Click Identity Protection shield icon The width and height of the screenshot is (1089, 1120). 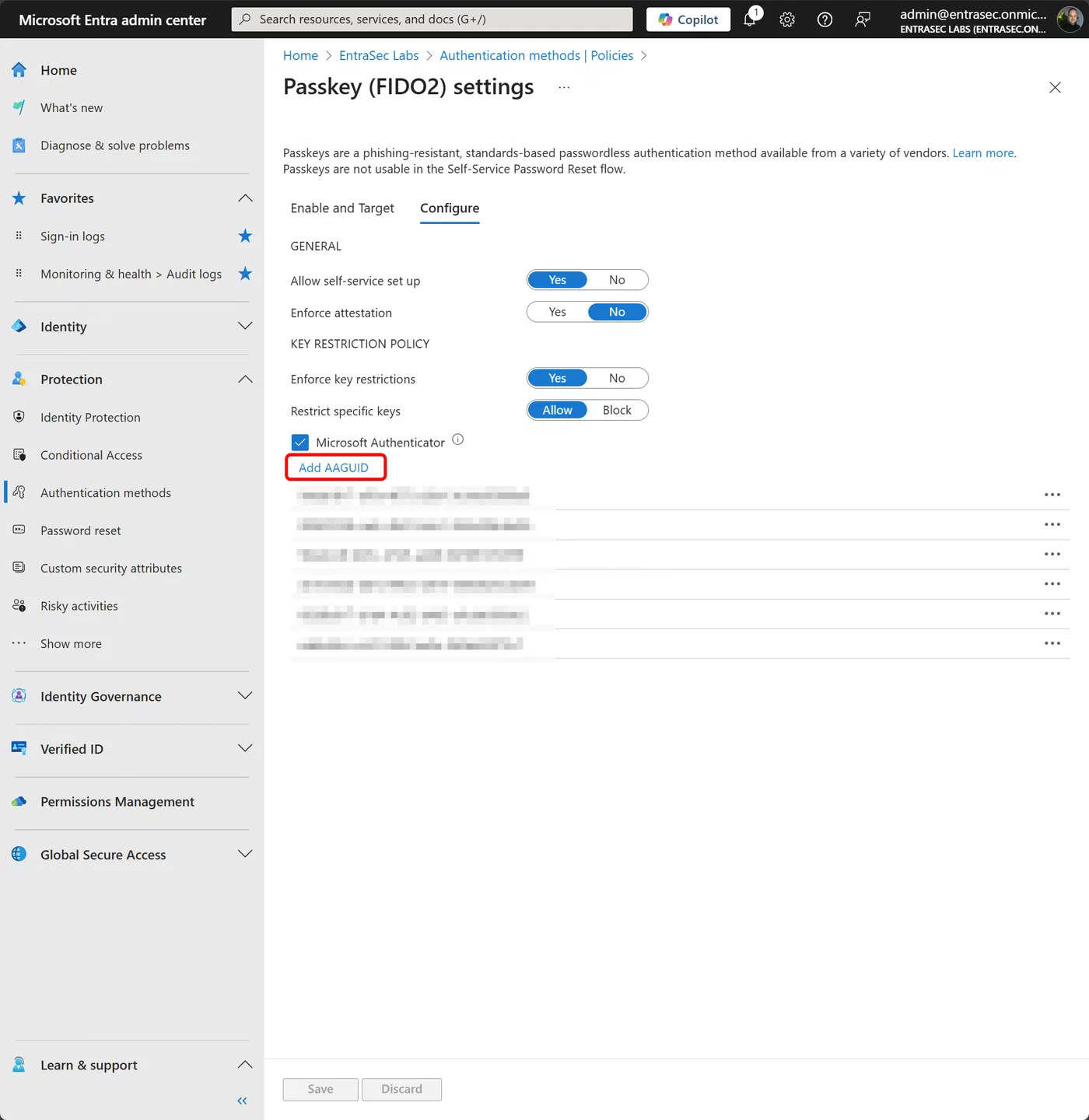click(19, 417)
